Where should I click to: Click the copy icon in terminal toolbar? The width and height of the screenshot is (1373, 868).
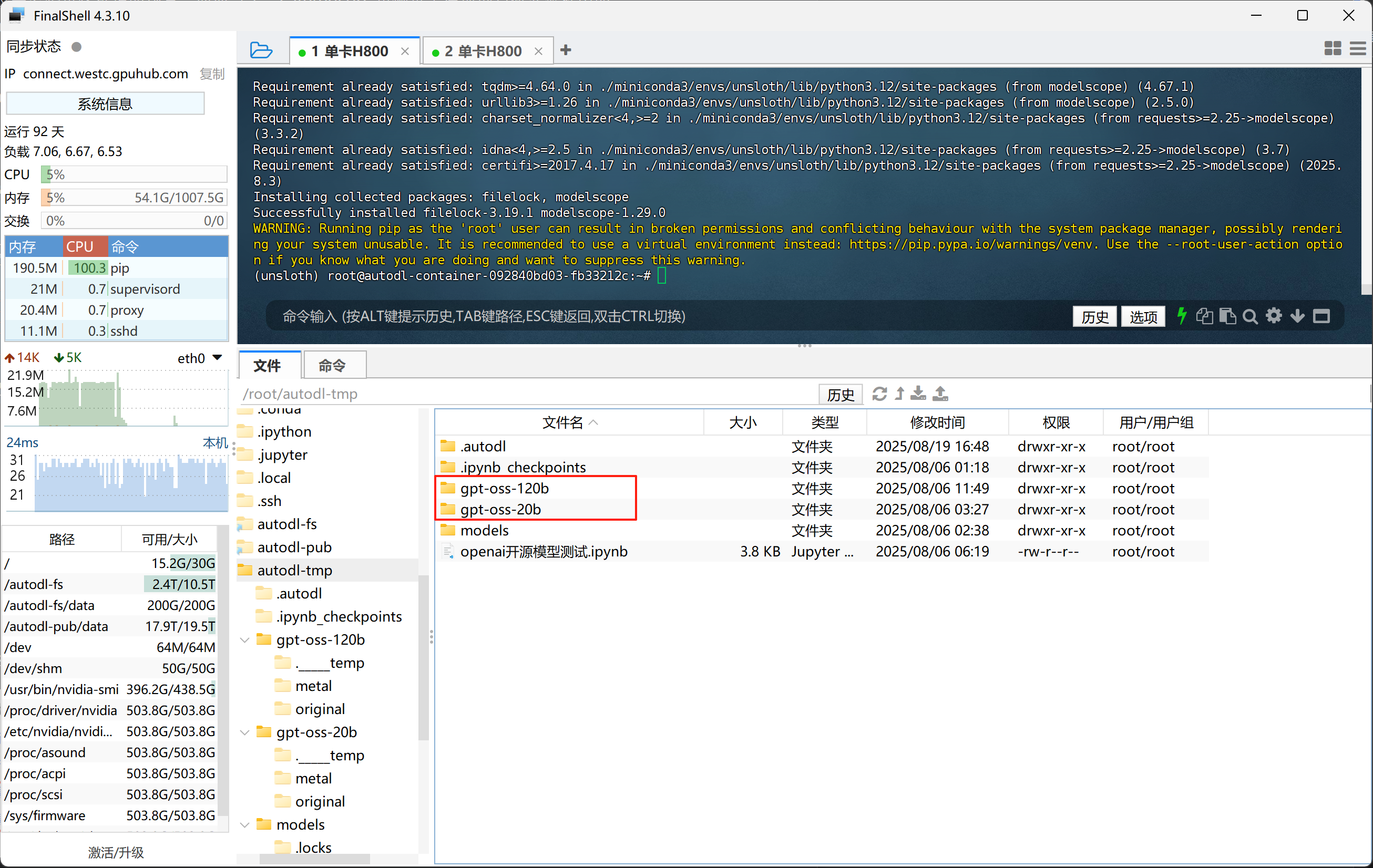point(1204,316)
